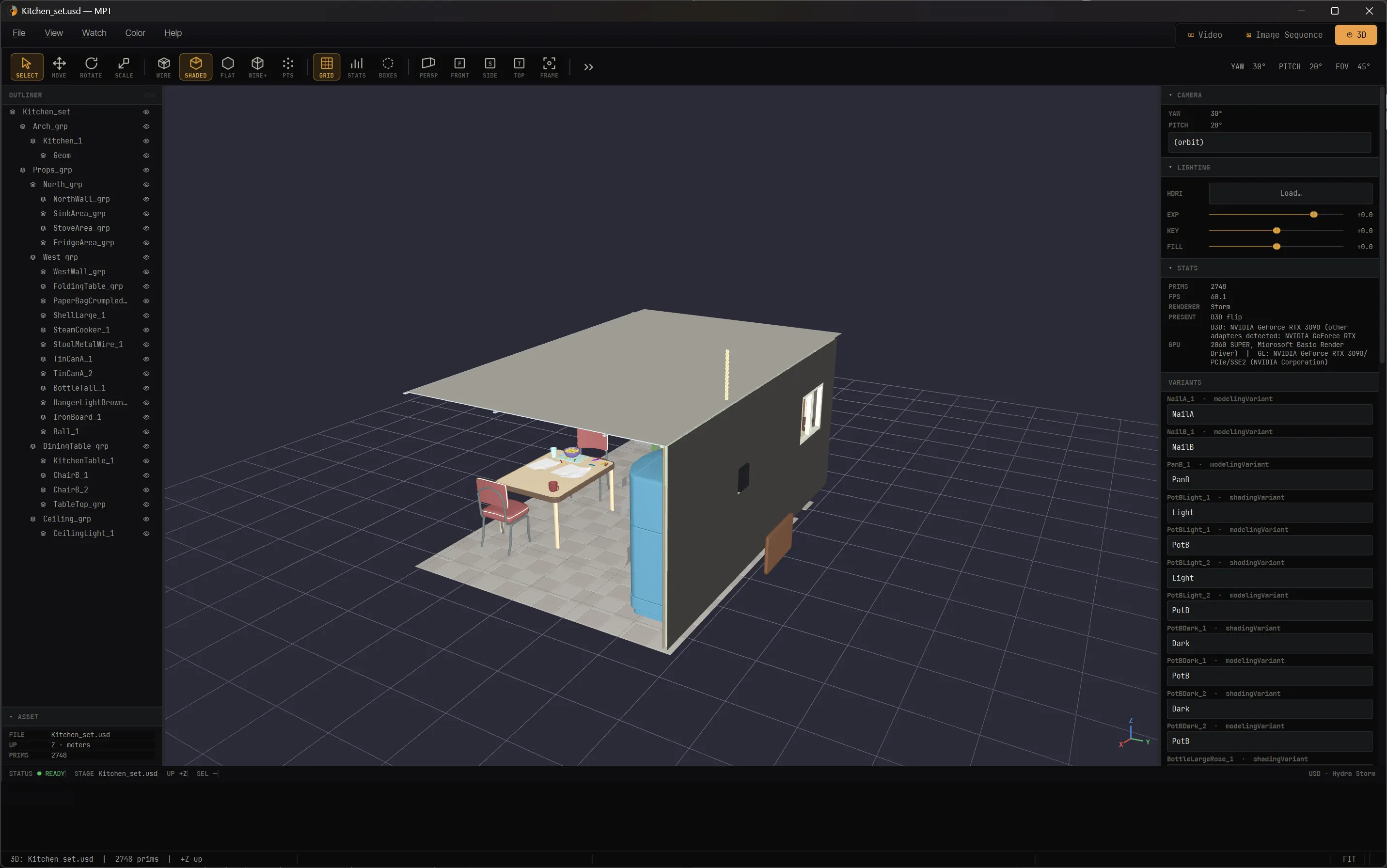This screenshot has width=1387, height=868.
Task: Open PotBDark_1 shadingVariant dropdown
Action: click(x=1269, y=644)
